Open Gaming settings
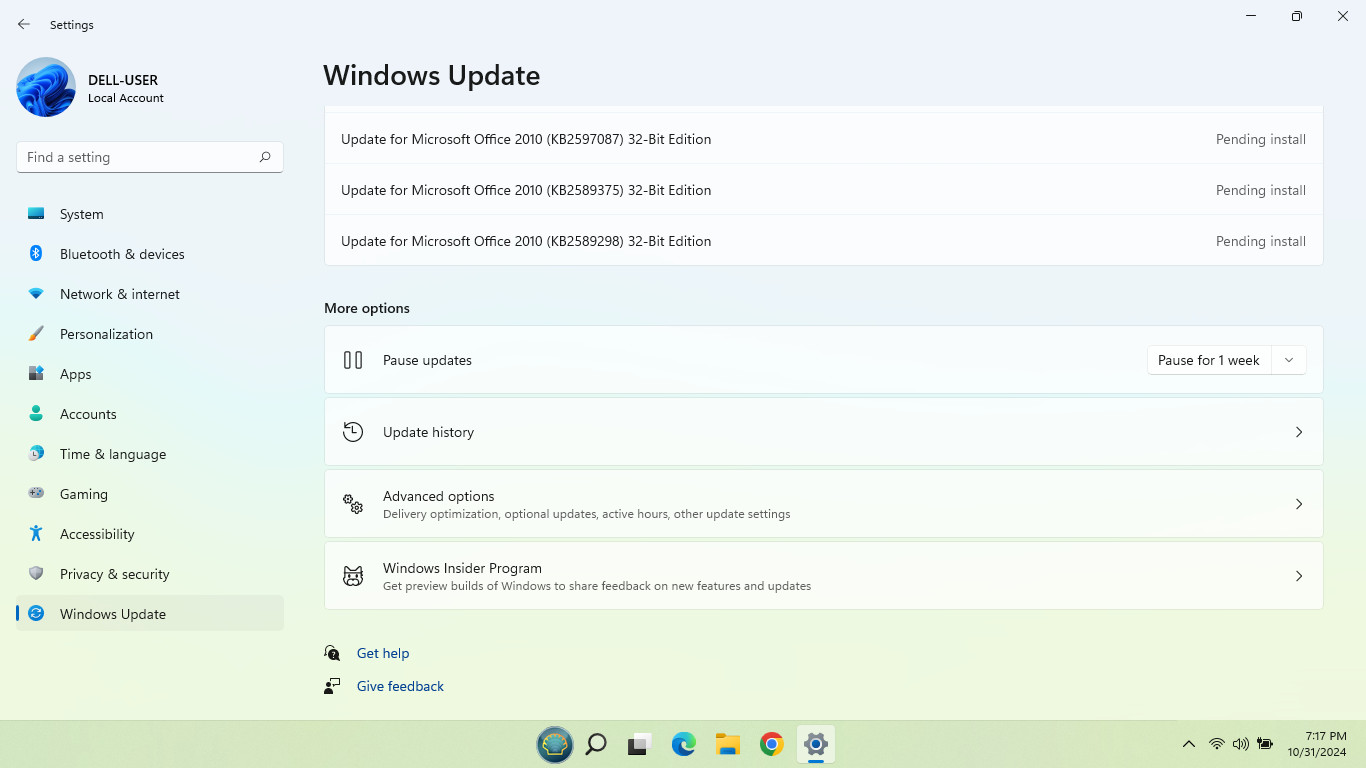1366x768 pixels. click(x=150, y=494)
